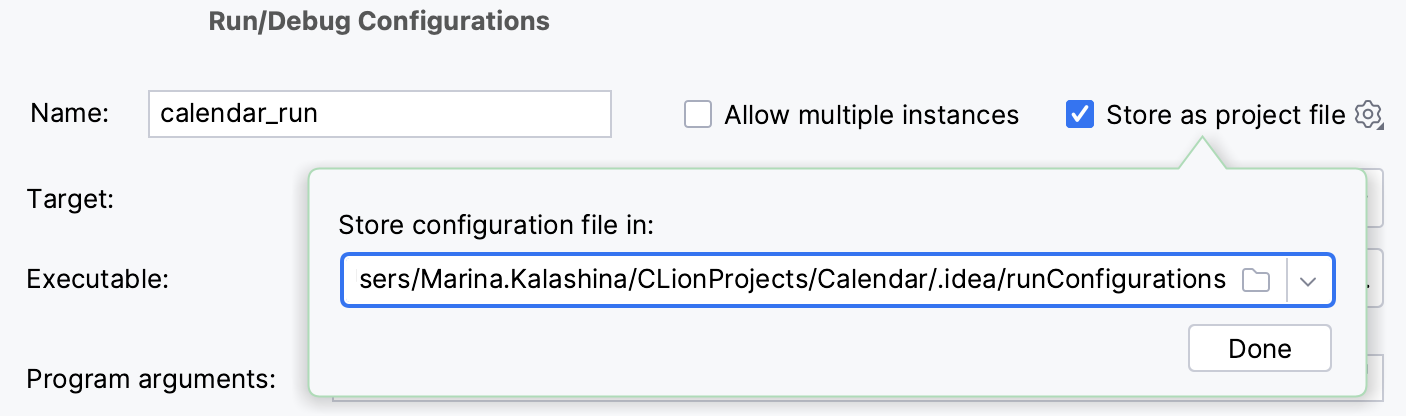The height and width of the screenshot is (416, 1406).
Task: Click the Allow multiple instances label text
Action: (871, 115)
